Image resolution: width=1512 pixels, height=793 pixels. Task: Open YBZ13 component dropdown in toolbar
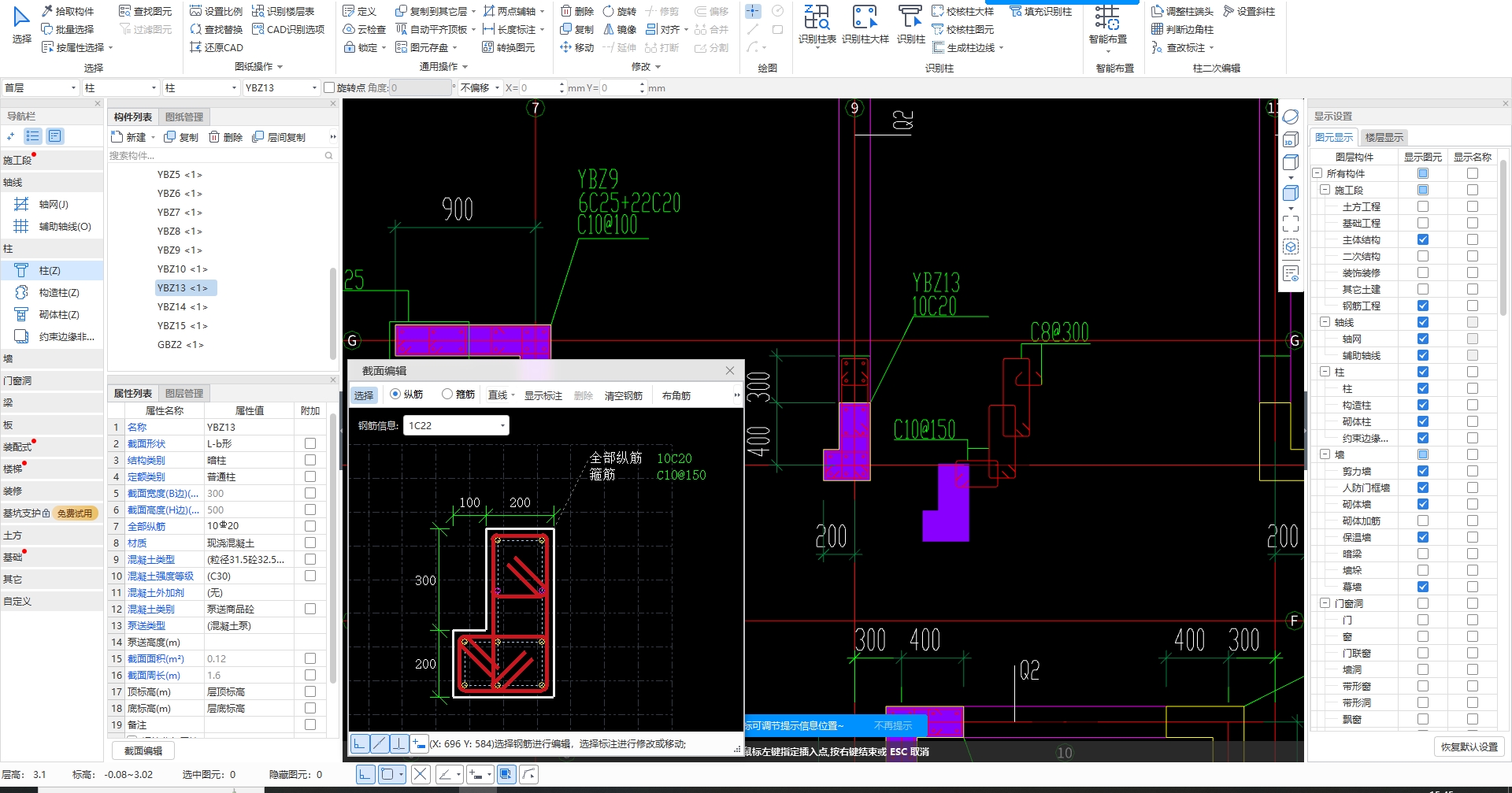point(280,87)
